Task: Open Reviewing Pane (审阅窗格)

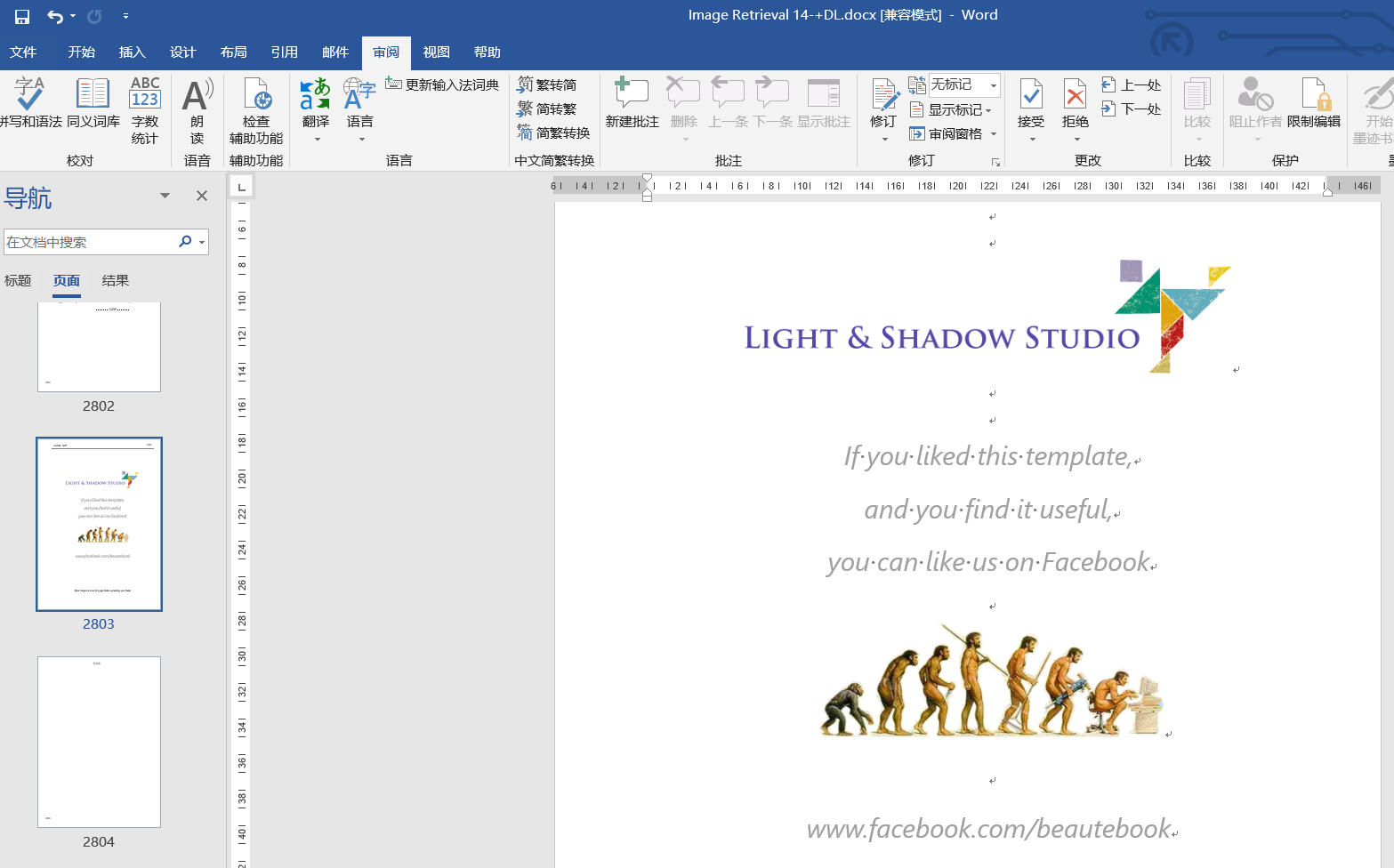Action: pos(946,133)
